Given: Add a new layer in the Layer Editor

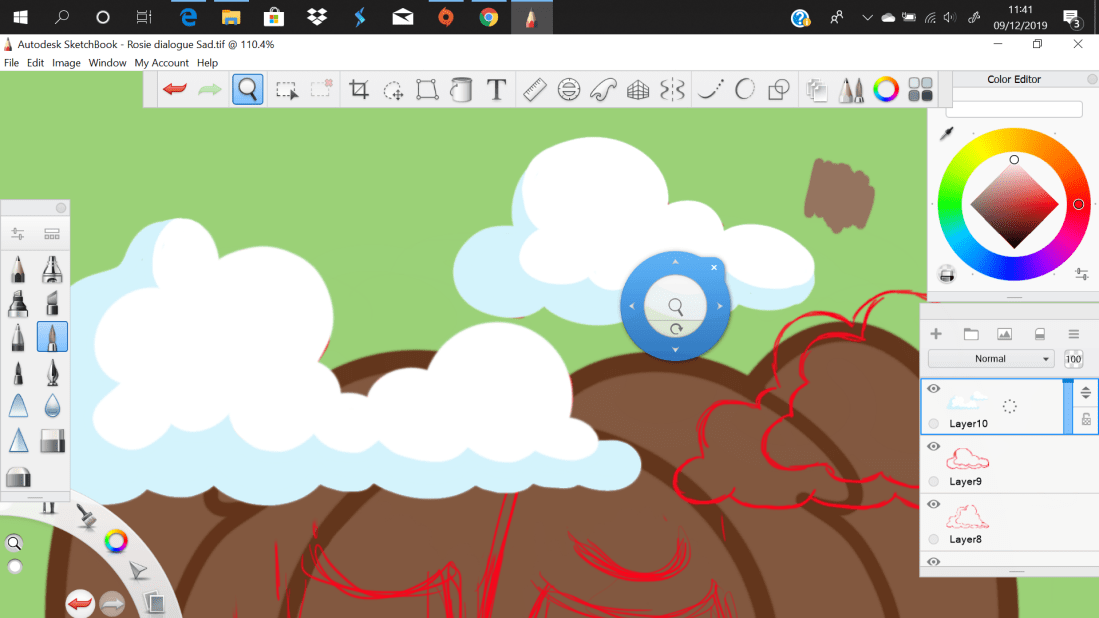Looking at the screenshot, I should coord(936,333).
